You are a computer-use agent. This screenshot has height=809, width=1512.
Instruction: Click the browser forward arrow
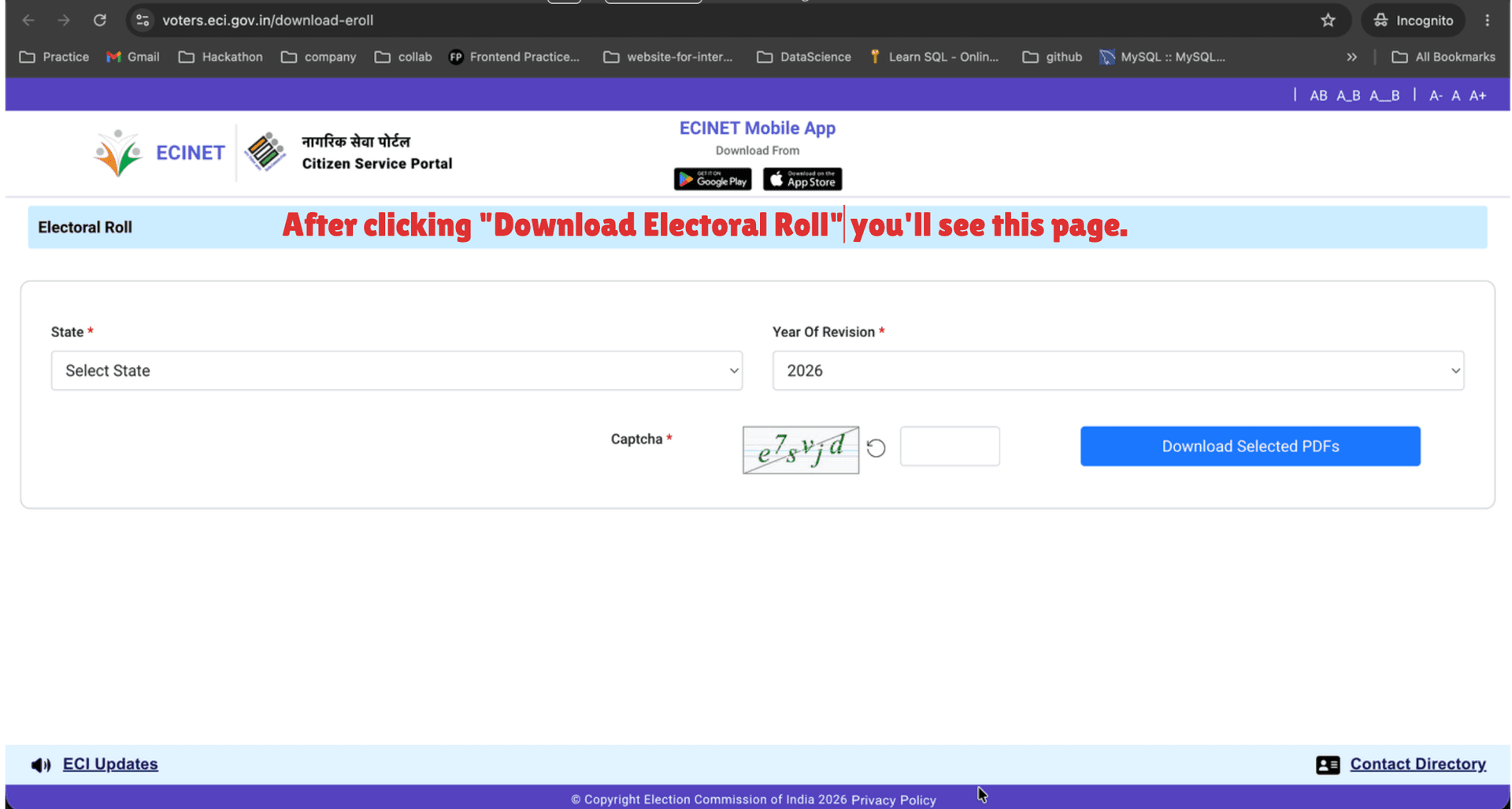(x=64, y=20)
